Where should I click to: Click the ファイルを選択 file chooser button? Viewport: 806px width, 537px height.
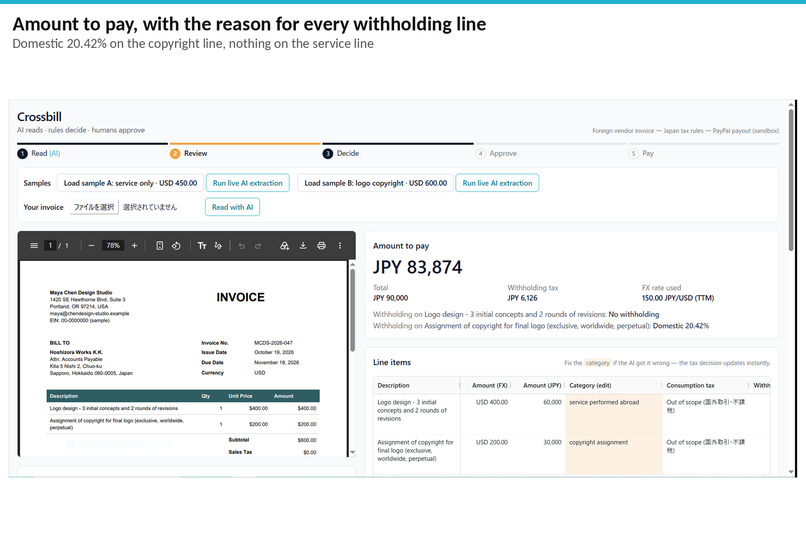94,207
